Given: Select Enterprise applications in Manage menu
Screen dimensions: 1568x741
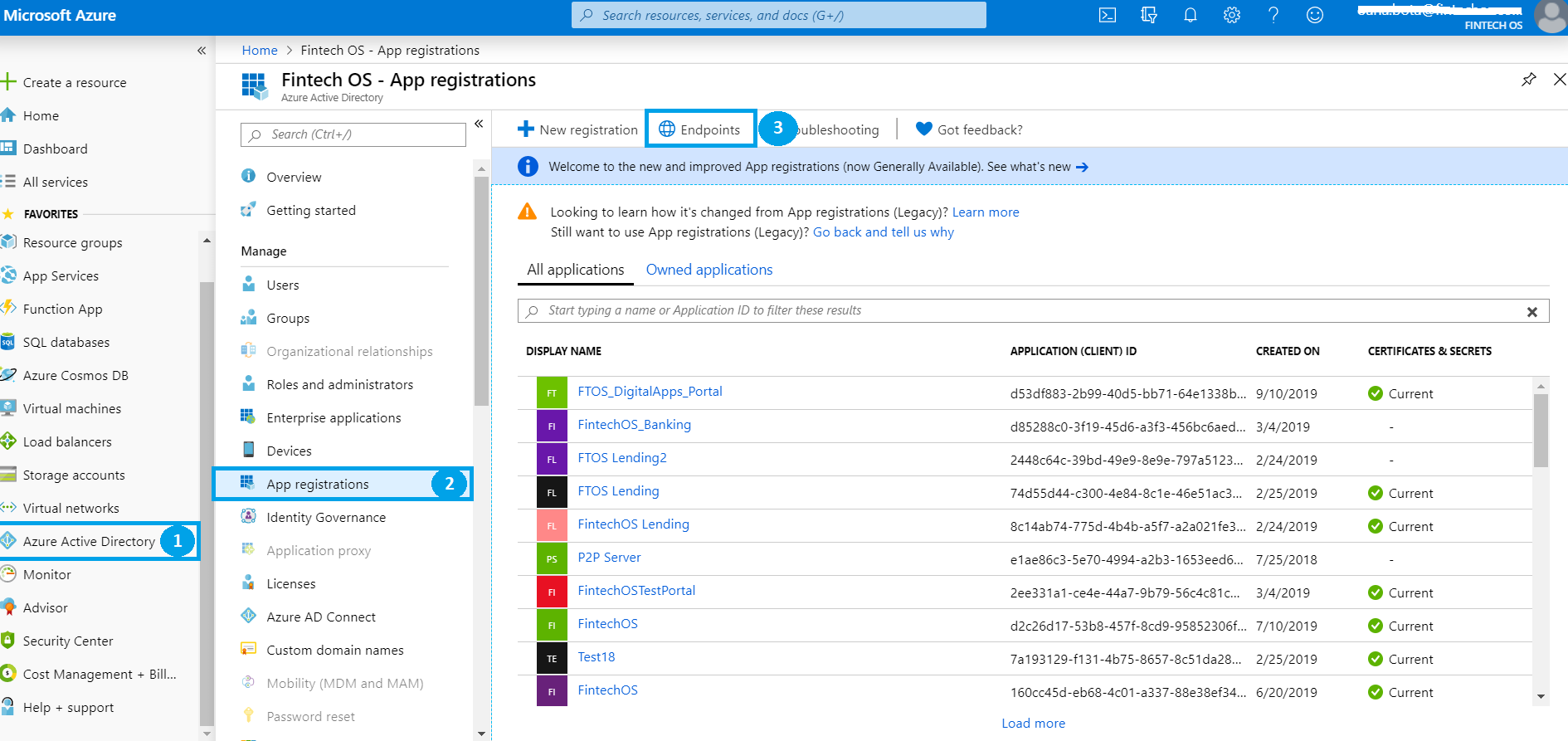Looking at the screenshot, I should point(334,417).
